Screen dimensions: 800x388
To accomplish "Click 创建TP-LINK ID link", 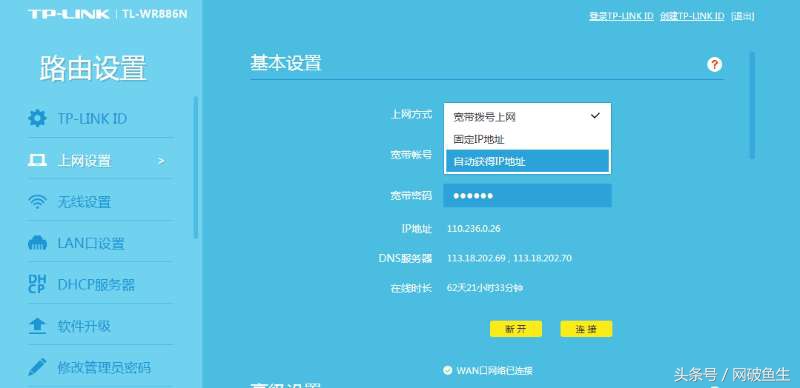I will (x=691, y=16).
